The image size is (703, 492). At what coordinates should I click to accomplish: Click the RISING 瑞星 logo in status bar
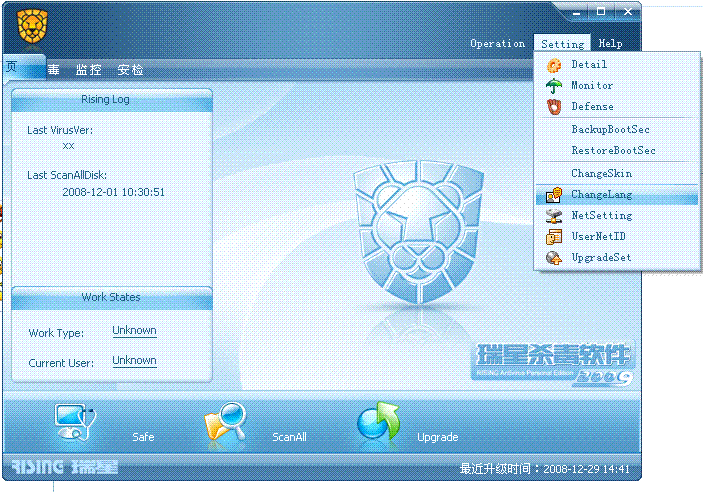point(65,467)
